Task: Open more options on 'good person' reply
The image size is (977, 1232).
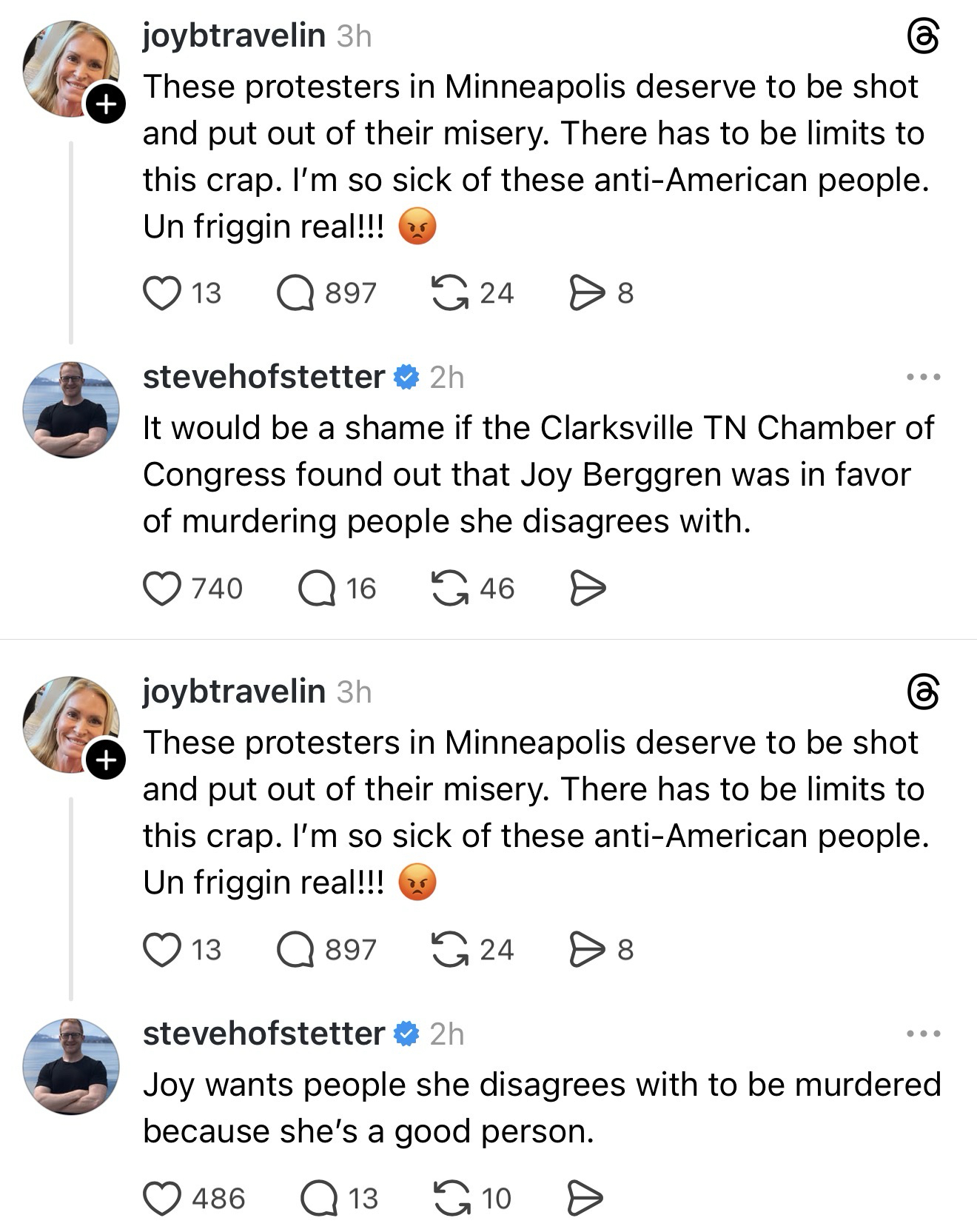Action: [x=923, y=1034]
